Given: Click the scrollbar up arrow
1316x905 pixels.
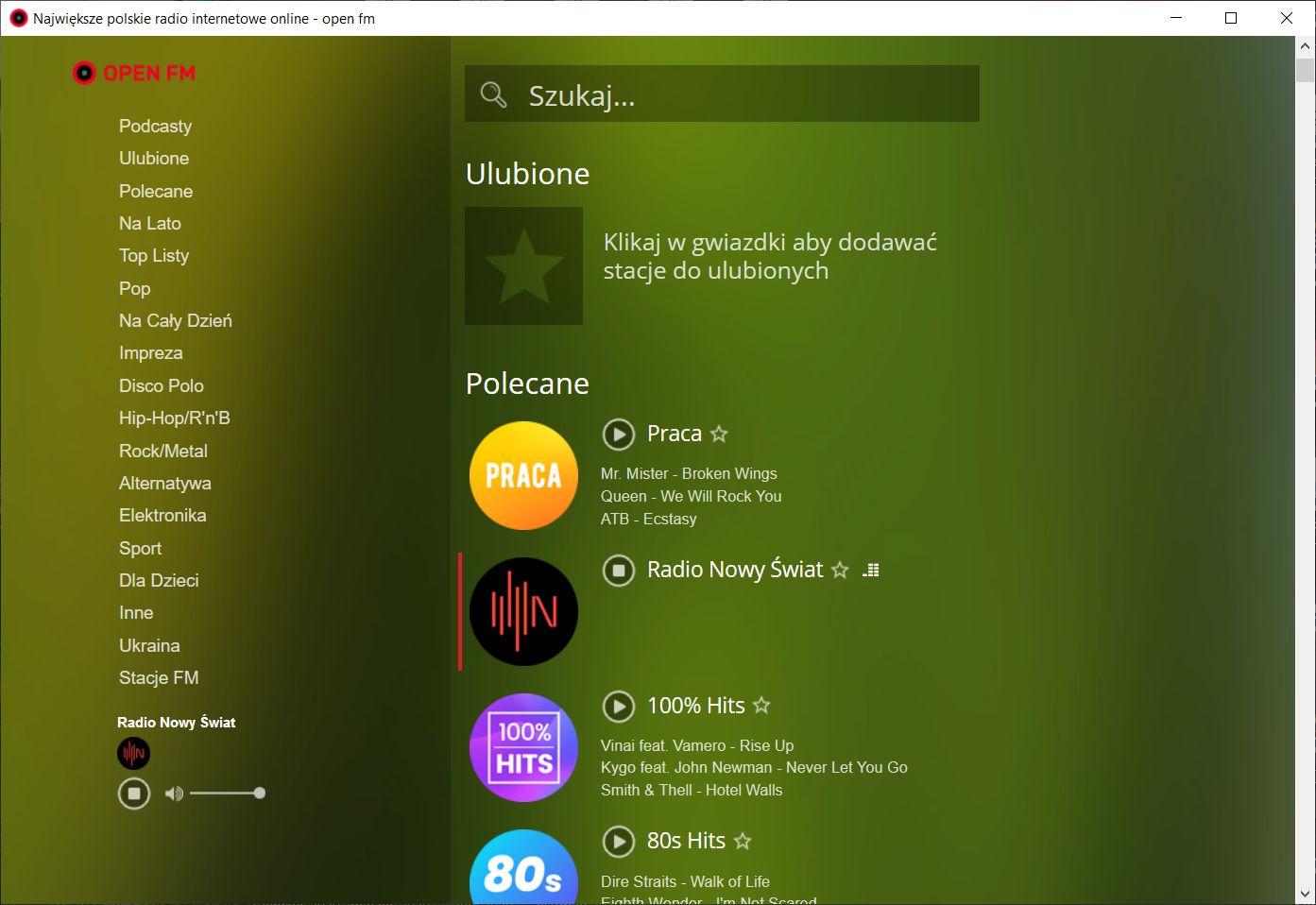Looking at the screenshot, I should tap(1306, 46).
